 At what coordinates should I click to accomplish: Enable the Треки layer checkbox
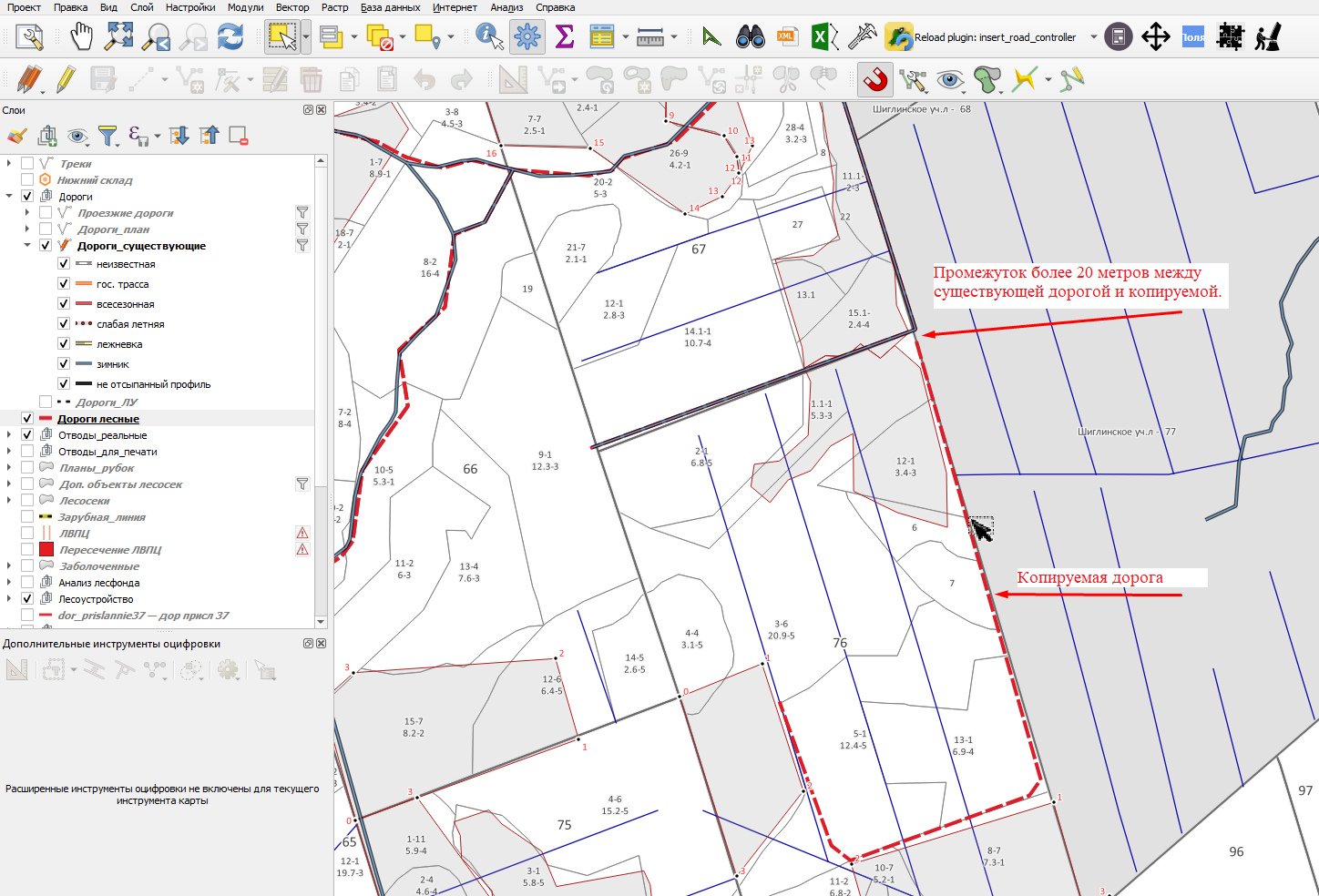coord(27,164)
